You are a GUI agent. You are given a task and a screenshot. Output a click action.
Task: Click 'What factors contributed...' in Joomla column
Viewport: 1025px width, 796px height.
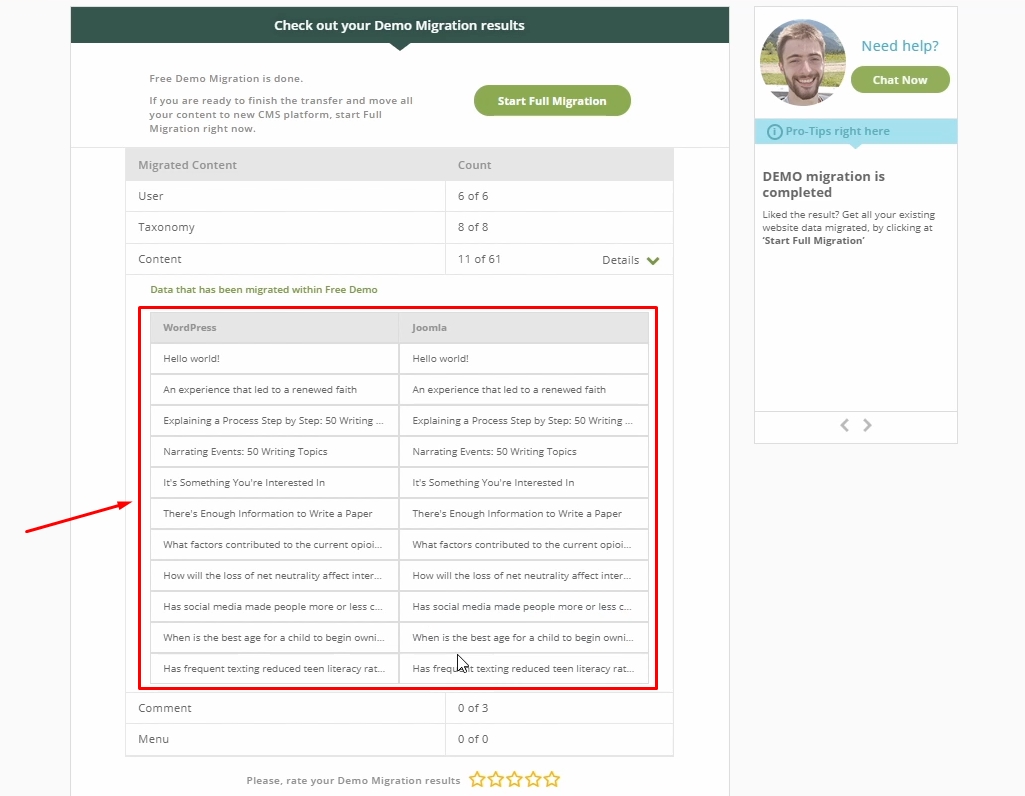[522, 545]
